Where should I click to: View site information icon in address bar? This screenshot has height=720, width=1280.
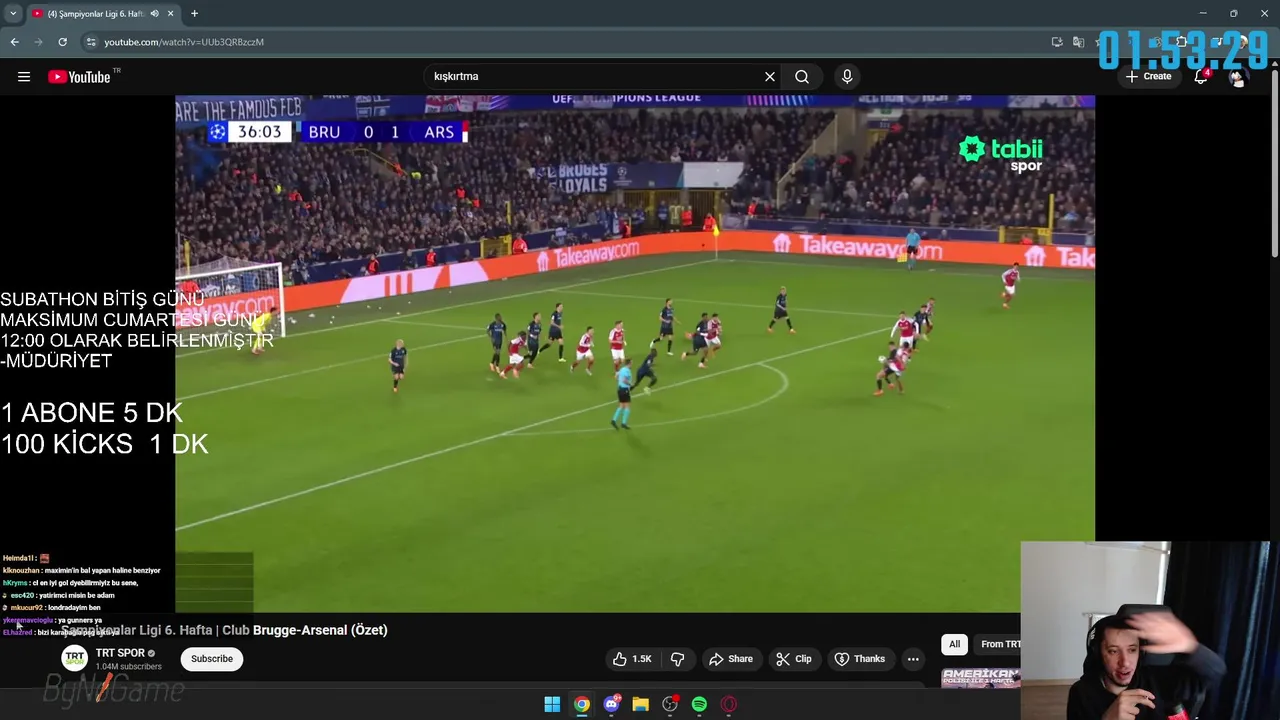91,42
